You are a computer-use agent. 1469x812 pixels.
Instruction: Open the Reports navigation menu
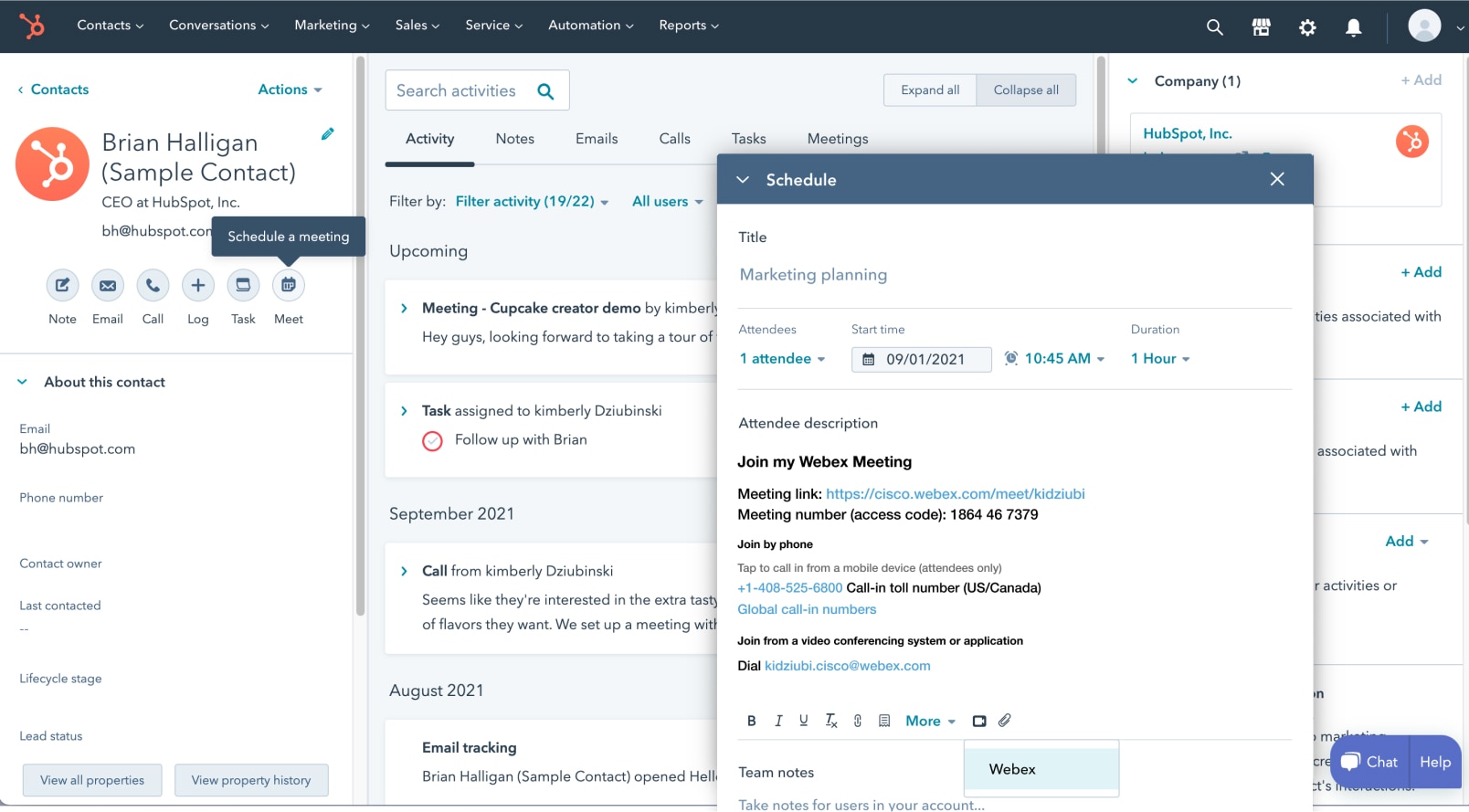(689, 26)
